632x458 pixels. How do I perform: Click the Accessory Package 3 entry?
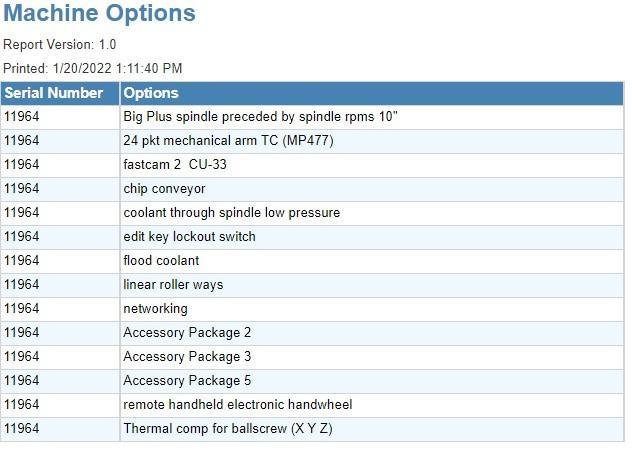(187, 356)
